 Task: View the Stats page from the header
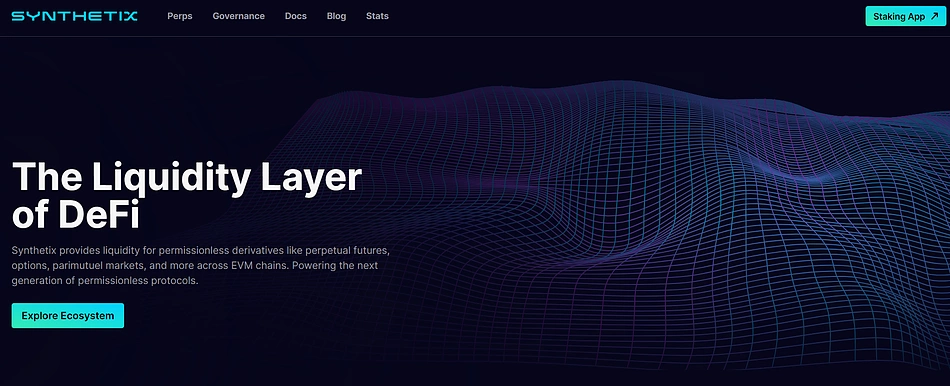[377, 16]
